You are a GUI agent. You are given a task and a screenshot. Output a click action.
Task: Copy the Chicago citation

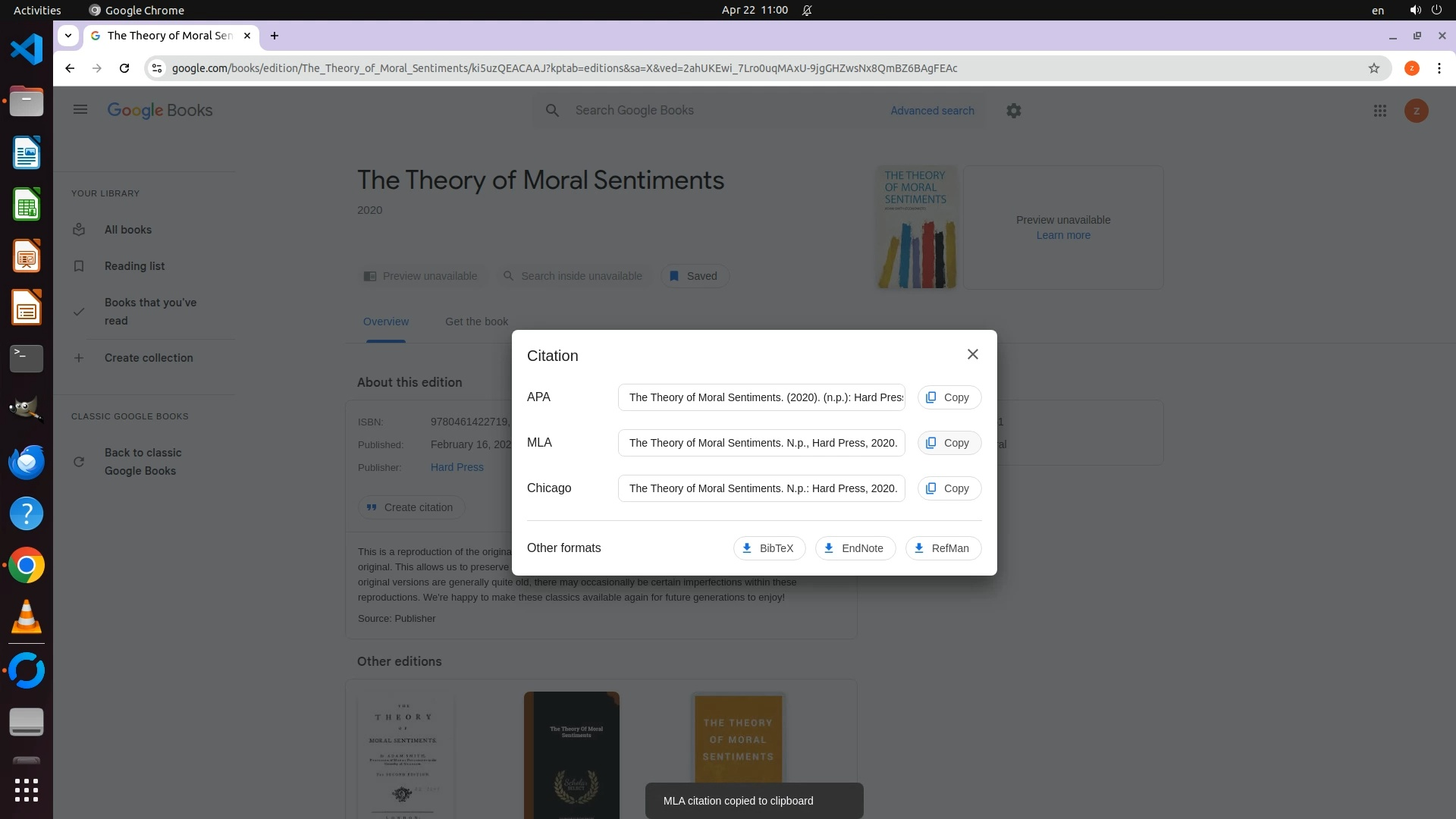click(x=949, y=488)
